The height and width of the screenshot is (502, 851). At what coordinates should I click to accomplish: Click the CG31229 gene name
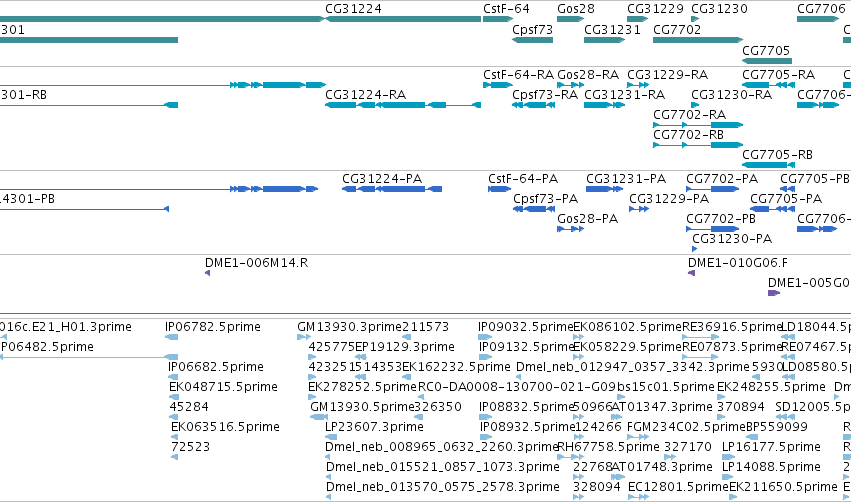click(x=655, y=9)
